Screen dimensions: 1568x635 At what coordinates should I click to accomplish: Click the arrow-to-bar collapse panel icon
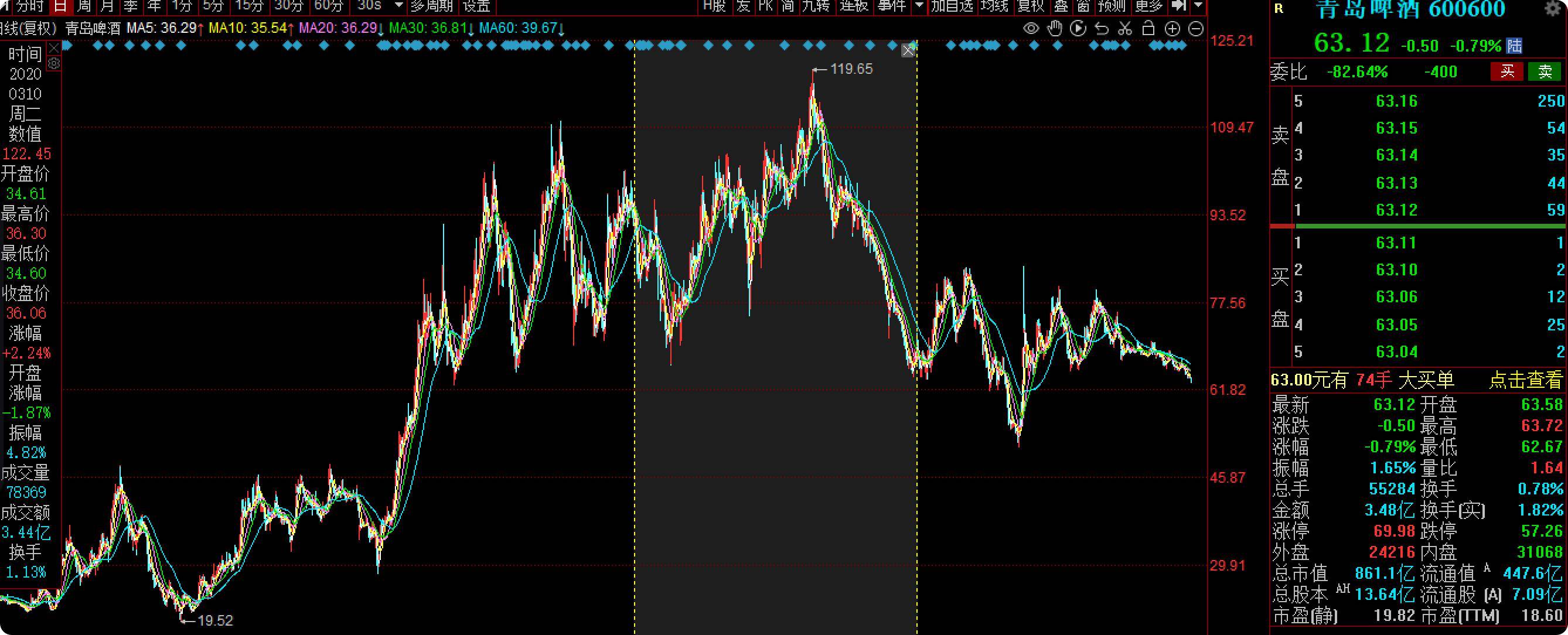(1180, 6)
